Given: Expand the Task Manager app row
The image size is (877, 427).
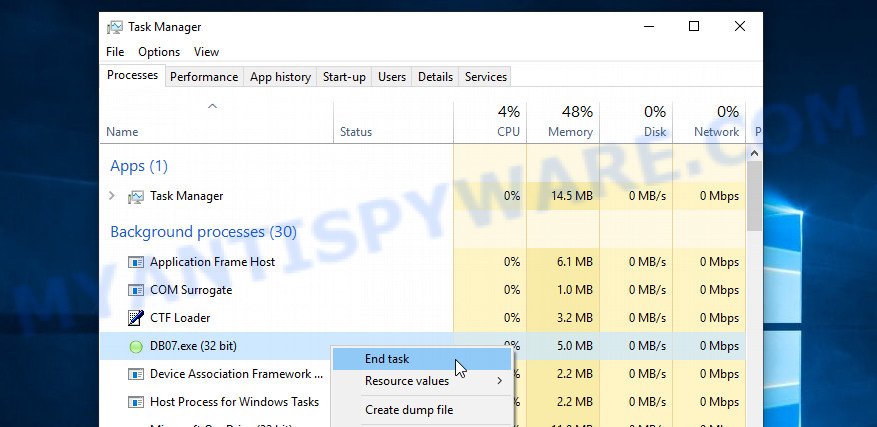Looking at the screenshot, I should pyautogui.click(x=112, y=196).
